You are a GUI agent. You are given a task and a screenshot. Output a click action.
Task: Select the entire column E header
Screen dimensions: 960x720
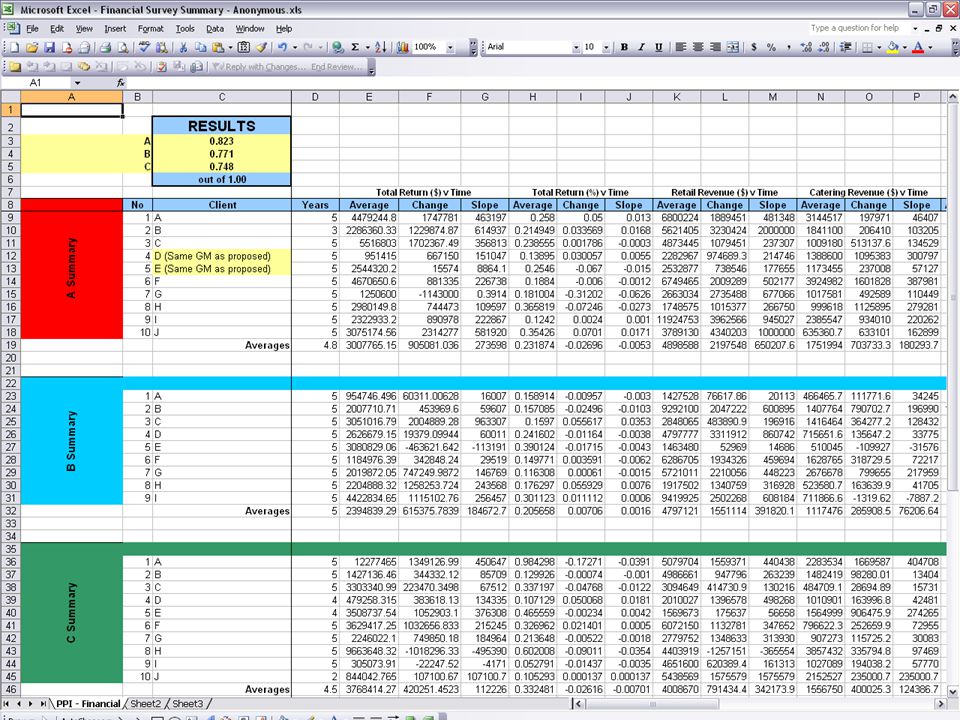pyautogui.click(x=369, y=97)
